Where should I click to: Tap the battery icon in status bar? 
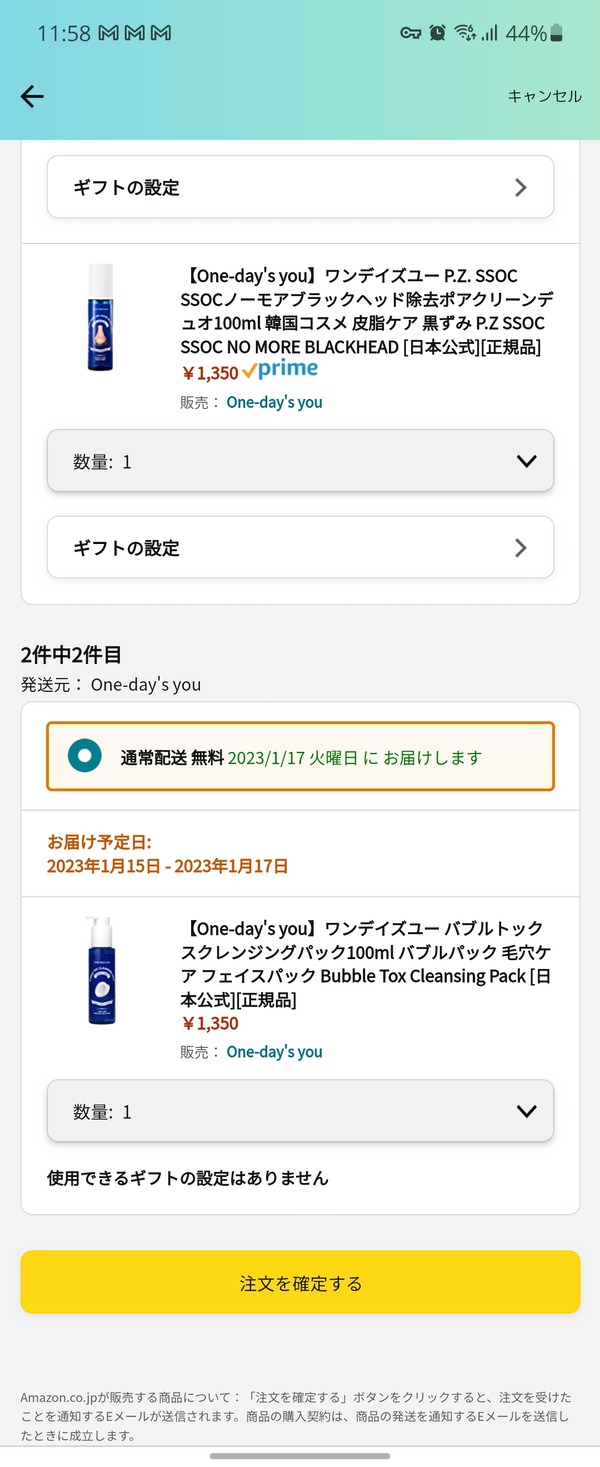click(x=557, y=34)
